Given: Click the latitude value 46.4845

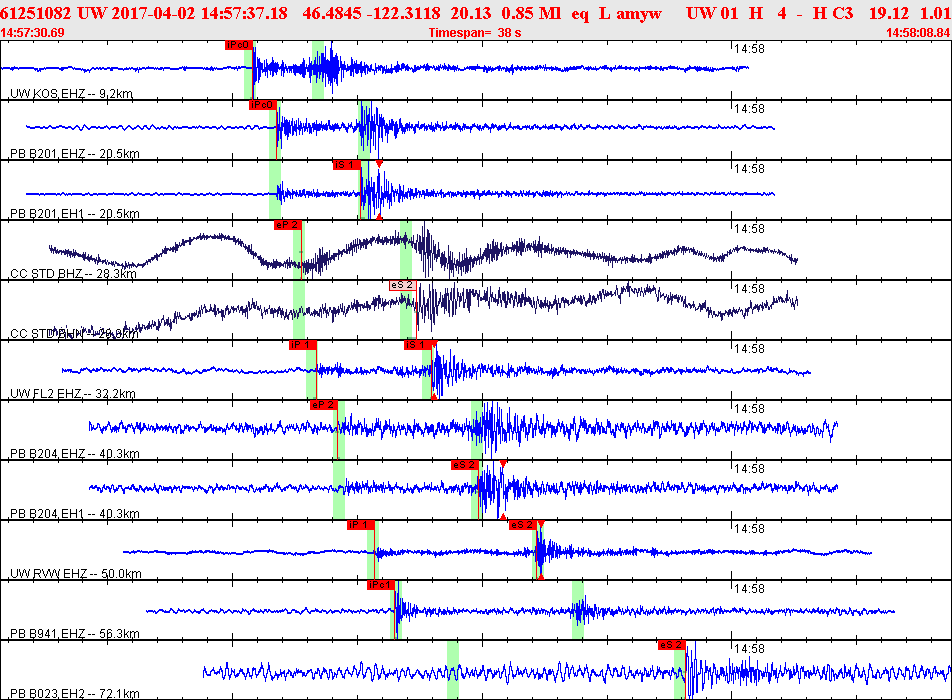Looking at the screenshot, I should pos(333,13).
